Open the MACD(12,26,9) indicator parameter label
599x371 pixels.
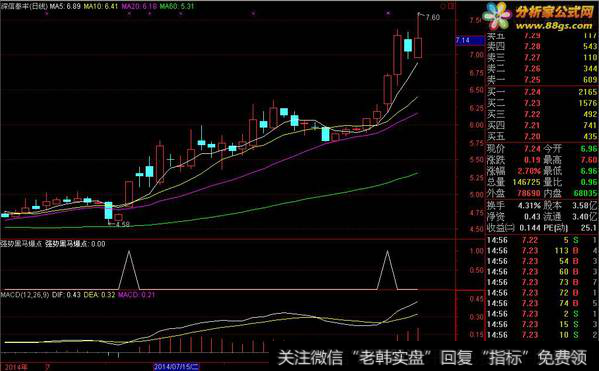click(25, 295)
